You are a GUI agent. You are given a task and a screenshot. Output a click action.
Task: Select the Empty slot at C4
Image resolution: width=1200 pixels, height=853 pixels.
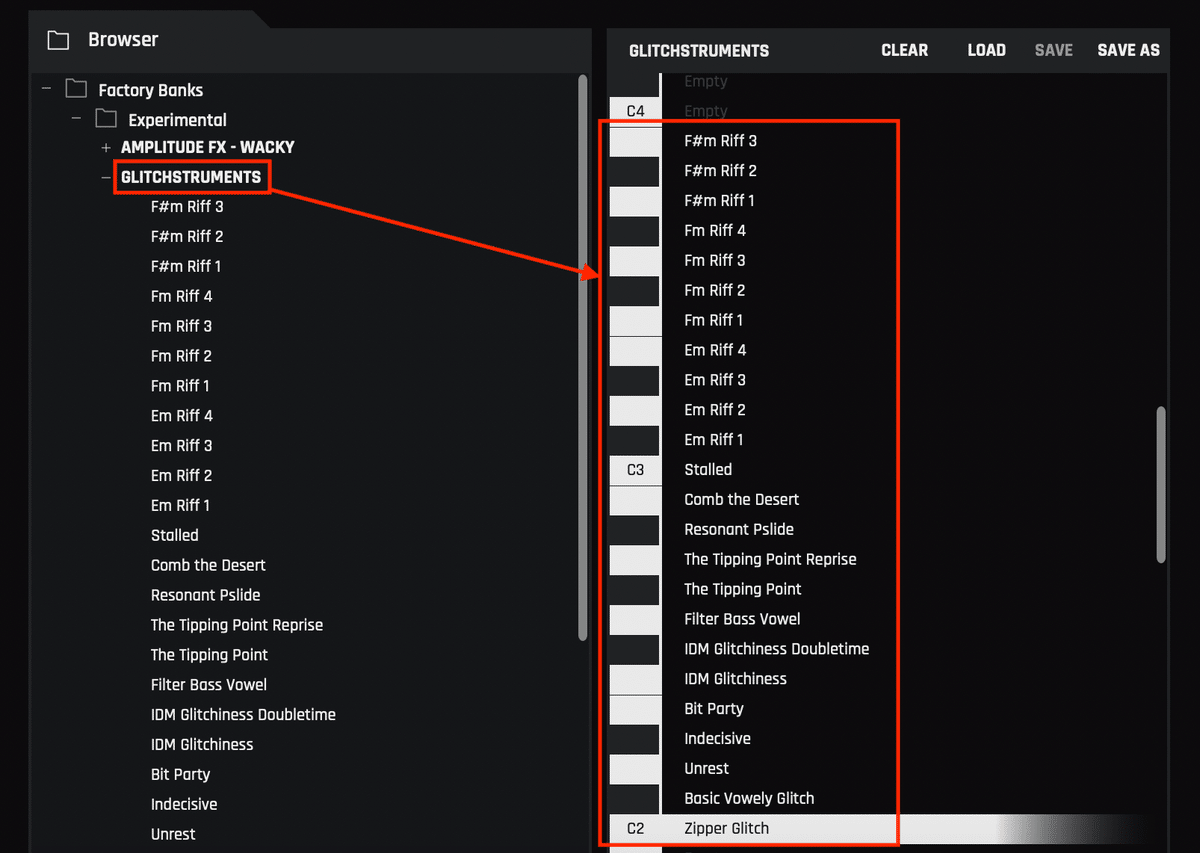coord(706,111)
